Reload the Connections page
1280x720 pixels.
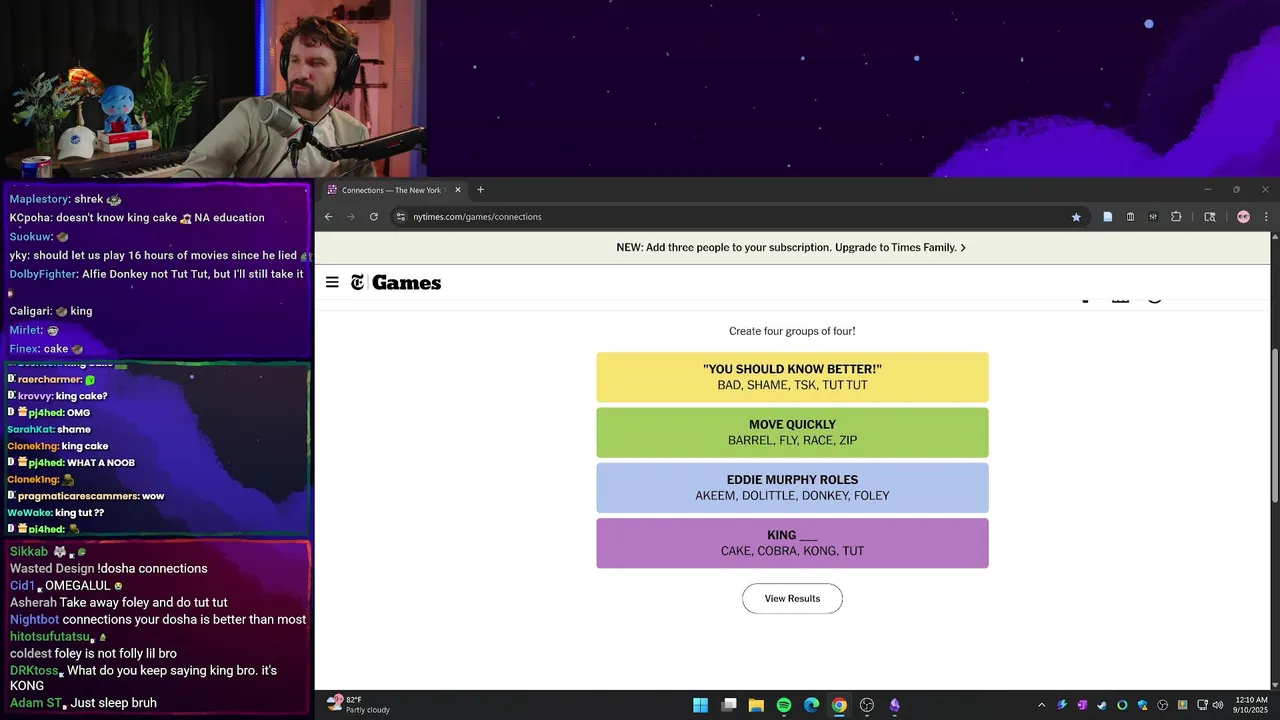tap(374, 217)
